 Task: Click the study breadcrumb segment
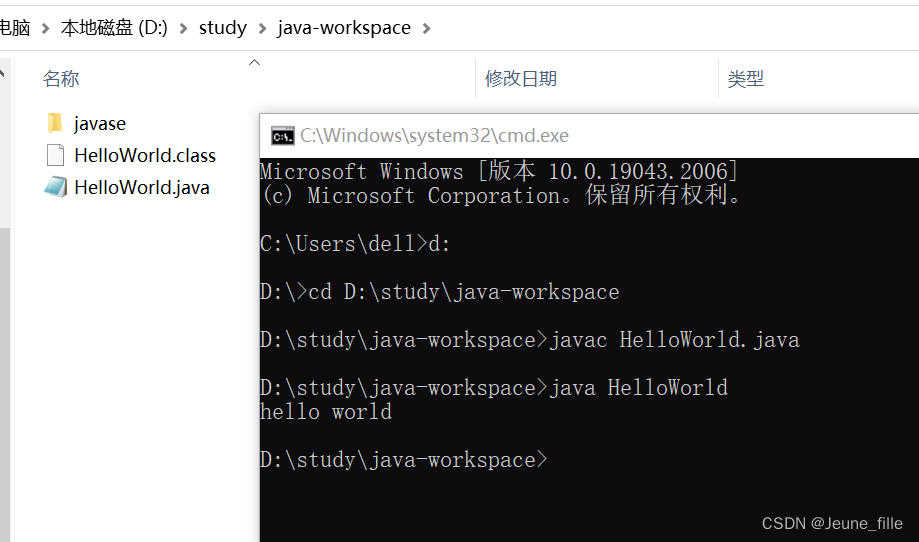[x=223, y=28]
